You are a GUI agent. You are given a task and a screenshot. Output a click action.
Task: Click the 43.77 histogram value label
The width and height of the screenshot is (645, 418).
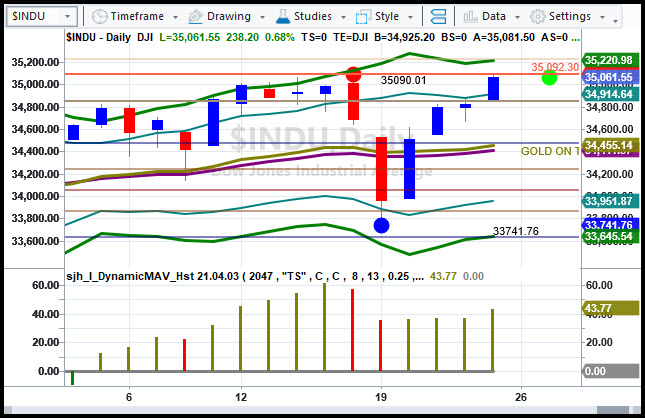pos(610,308)
